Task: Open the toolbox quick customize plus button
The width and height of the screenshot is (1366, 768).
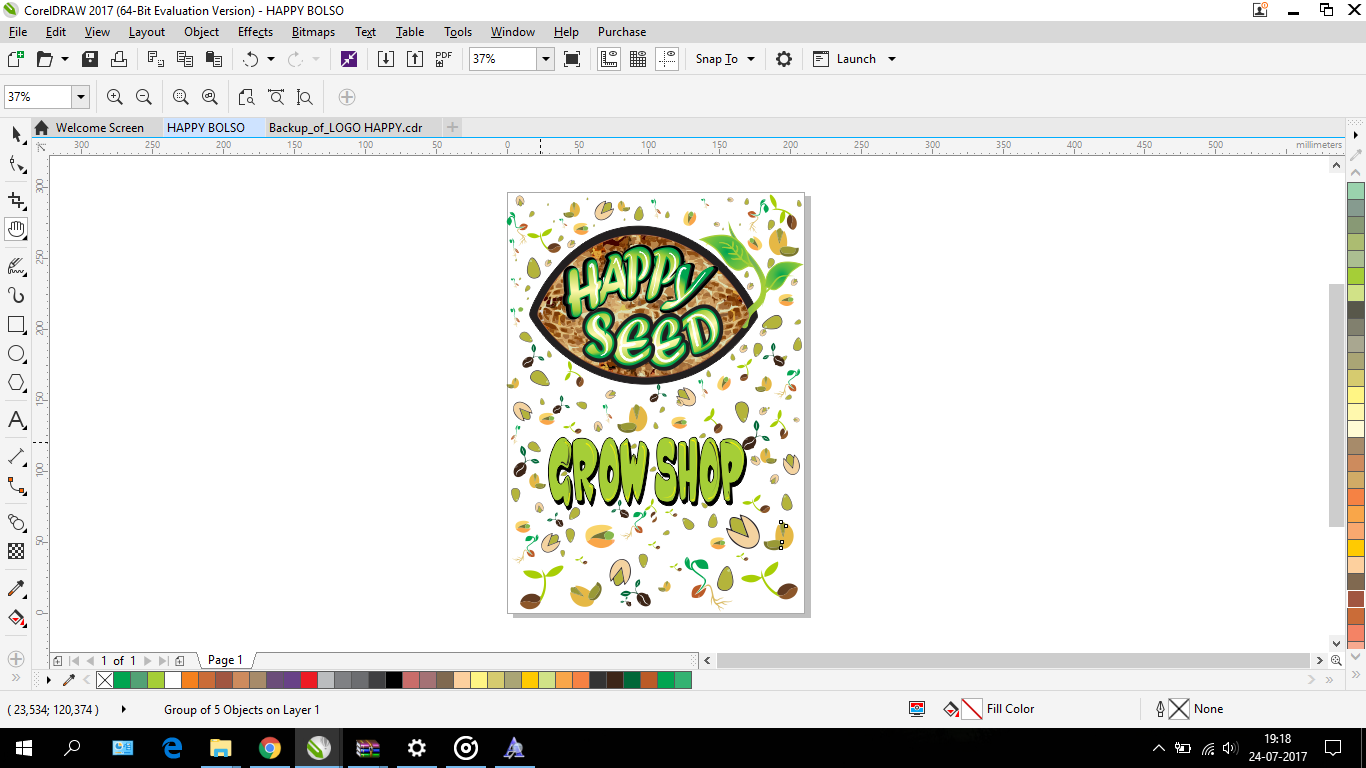Action: point(16,659)
